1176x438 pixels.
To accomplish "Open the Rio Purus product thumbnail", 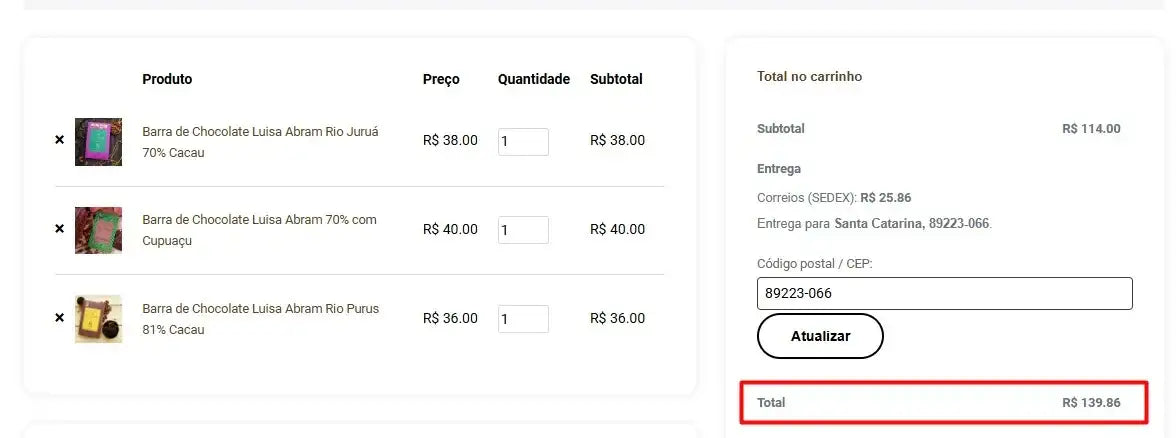I will pos(98,319).
